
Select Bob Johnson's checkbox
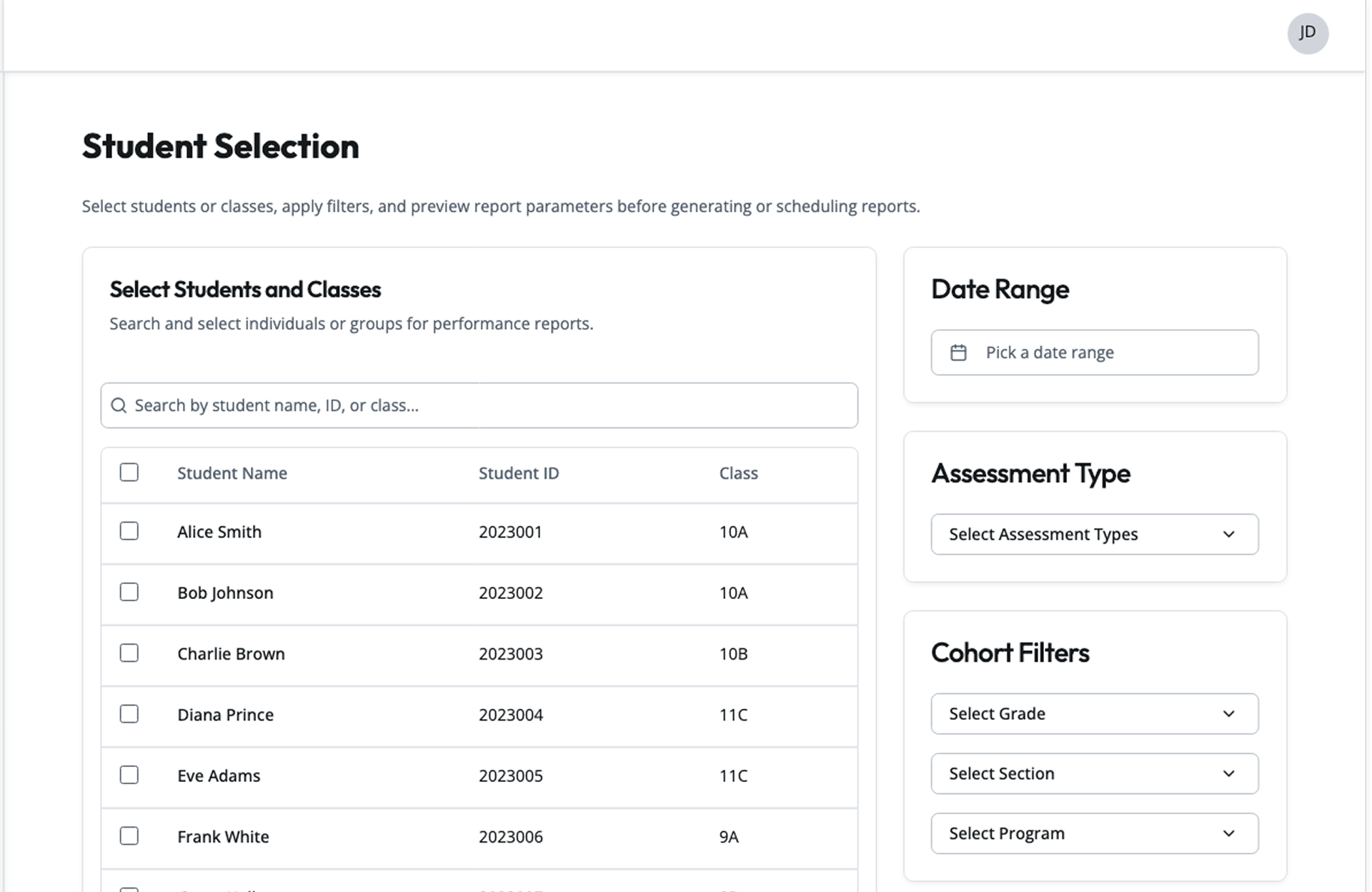click(129, 592)
